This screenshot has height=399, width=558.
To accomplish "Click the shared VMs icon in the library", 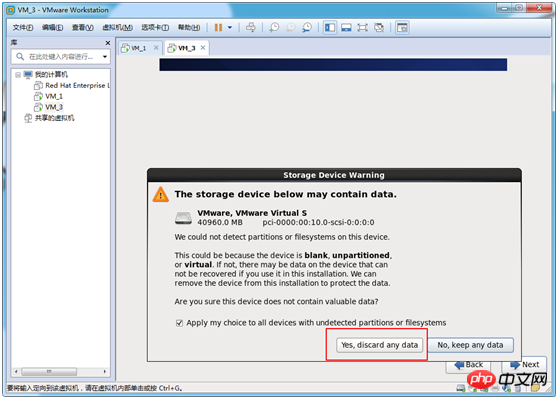I will [28, 118].
